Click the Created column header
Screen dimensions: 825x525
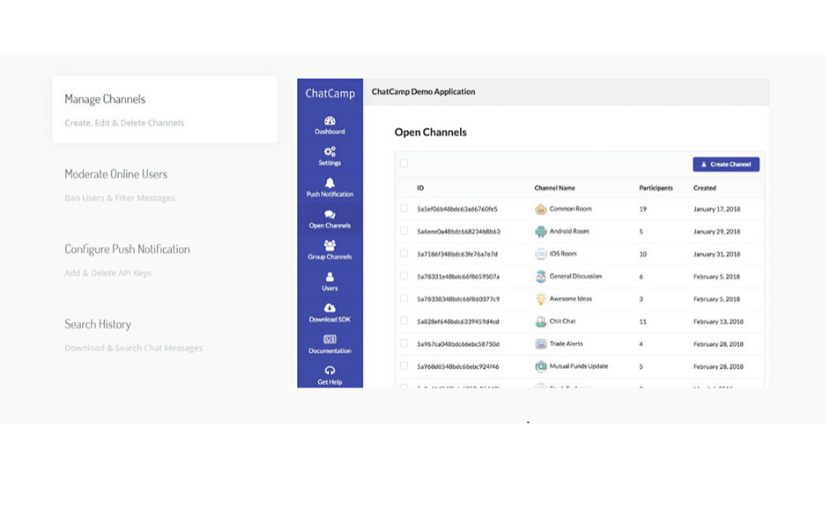[705, 188]
